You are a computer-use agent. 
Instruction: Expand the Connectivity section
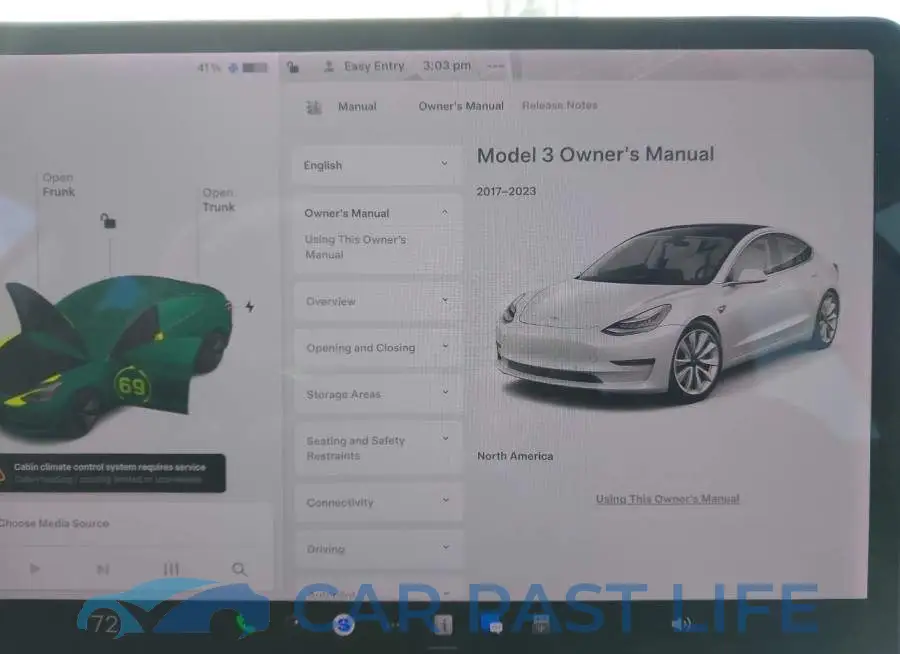tap(377, 502)
